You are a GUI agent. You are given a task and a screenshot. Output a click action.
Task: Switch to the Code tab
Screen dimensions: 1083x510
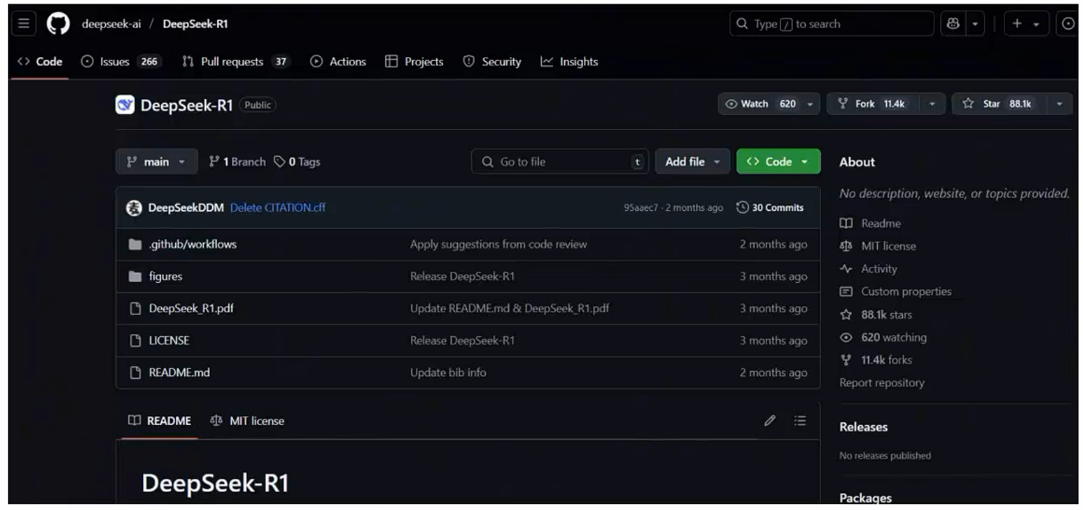click(40, 62)
